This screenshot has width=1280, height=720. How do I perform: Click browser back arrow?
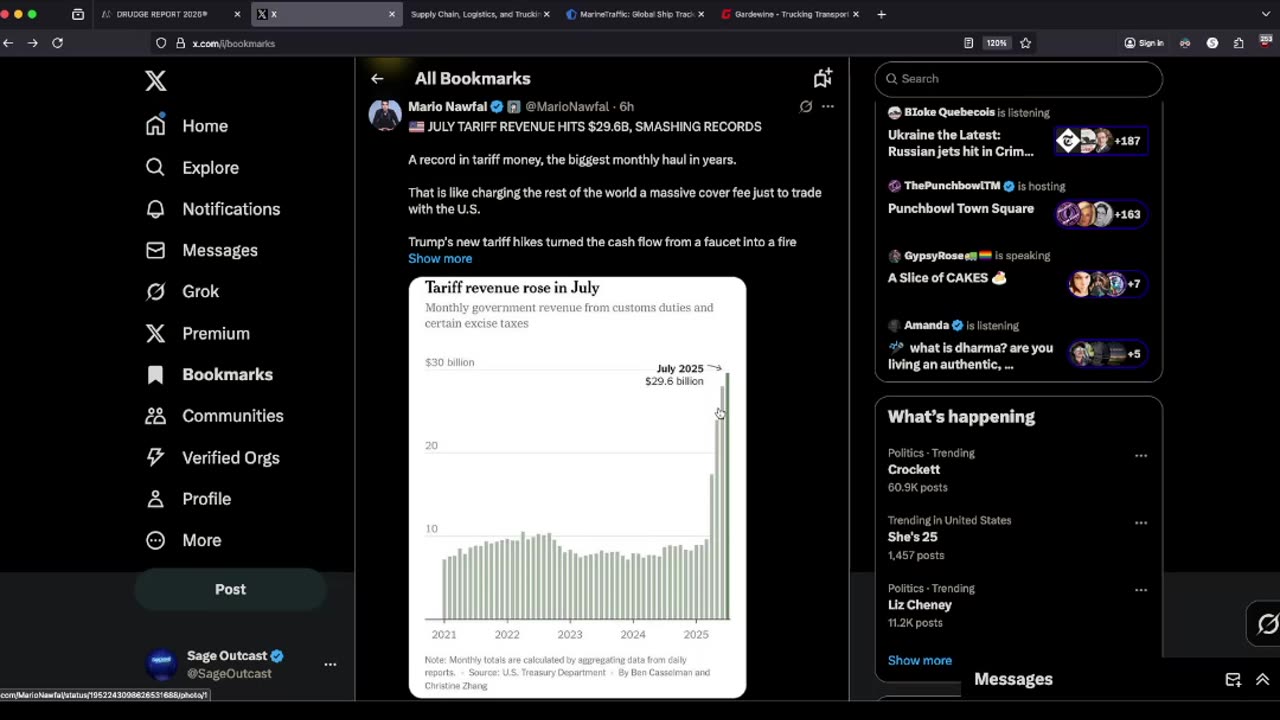click(8, 43)
